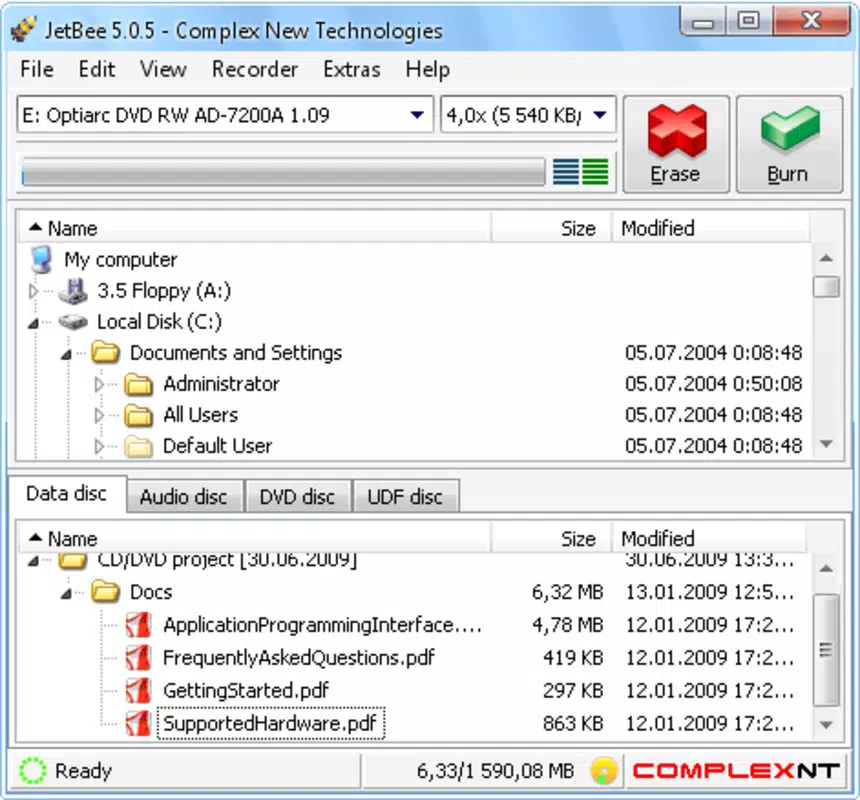Click the JetBee bee icon in title bar

tap(24, 29)
